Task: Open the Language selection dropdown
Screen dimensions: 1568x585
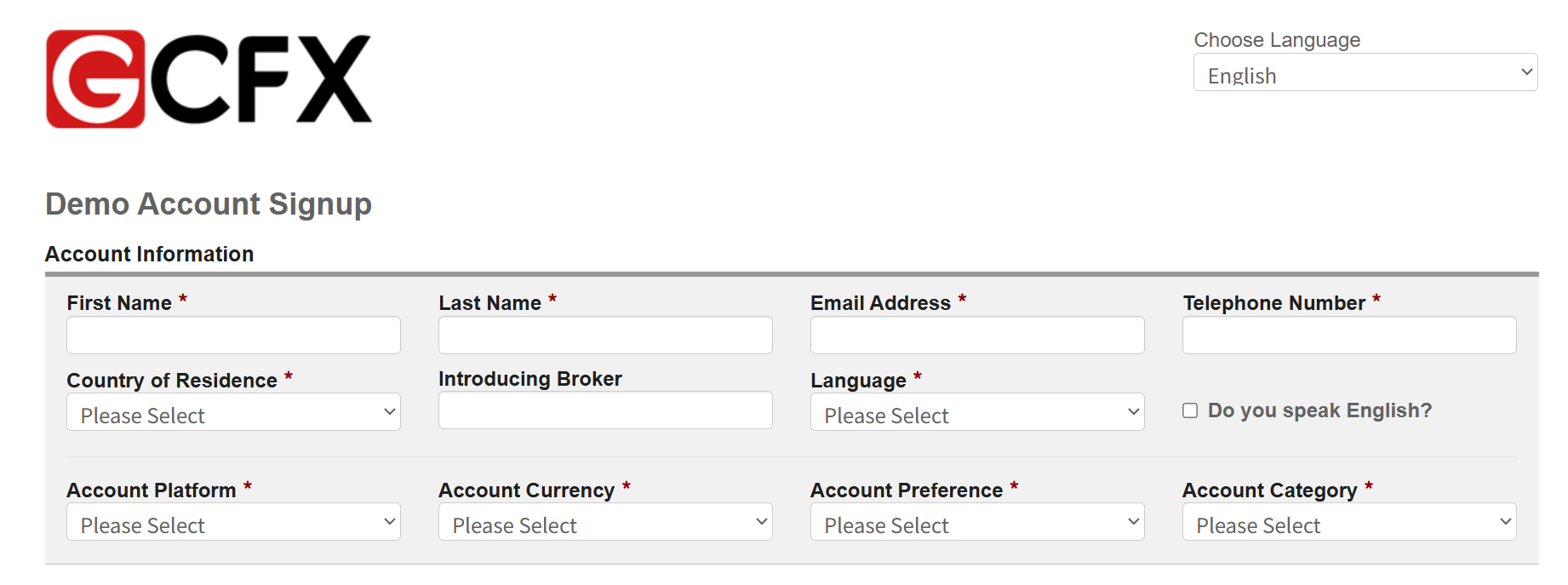Action: (x=977, y=412)
